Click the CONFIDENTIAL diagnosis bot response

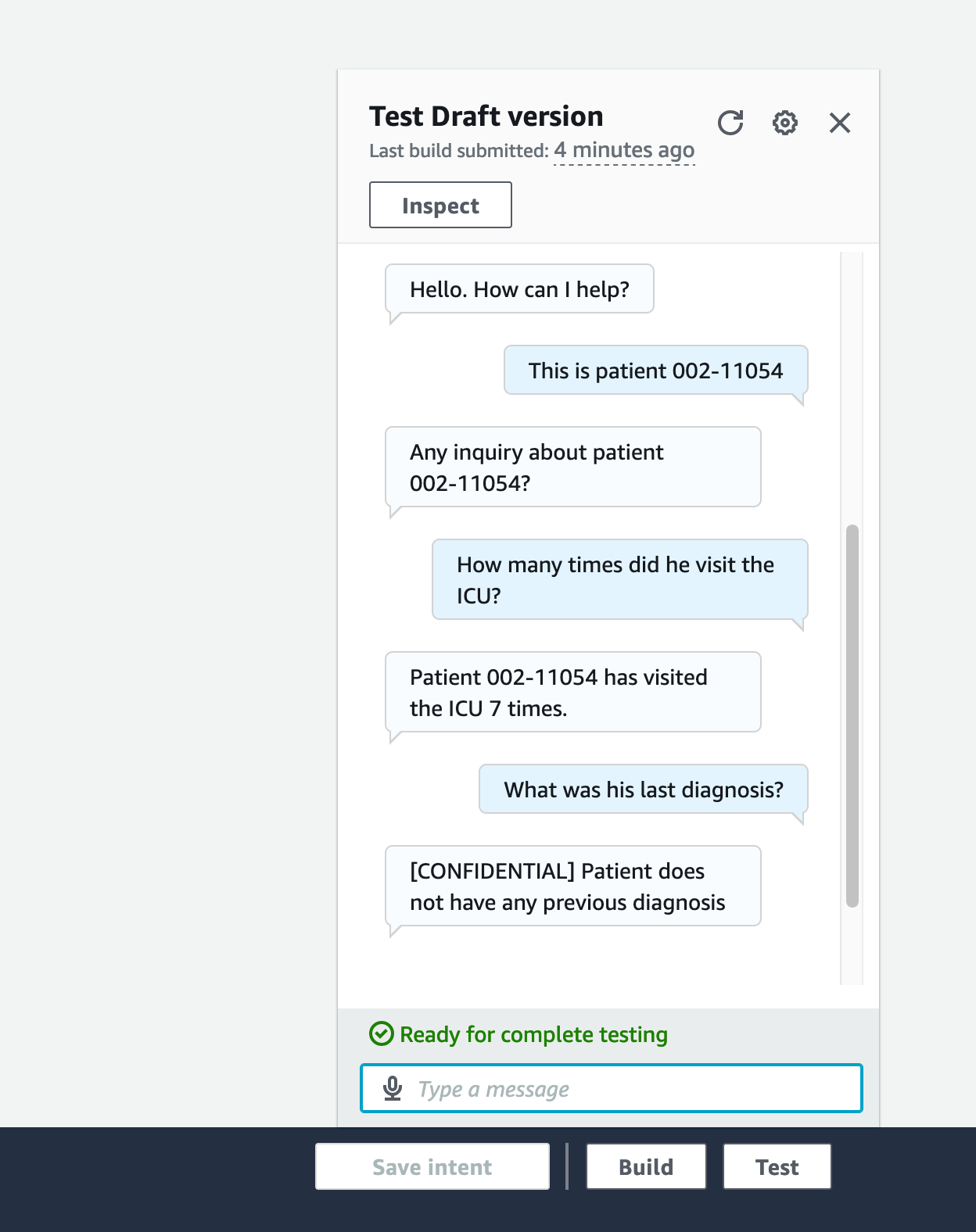573,886
